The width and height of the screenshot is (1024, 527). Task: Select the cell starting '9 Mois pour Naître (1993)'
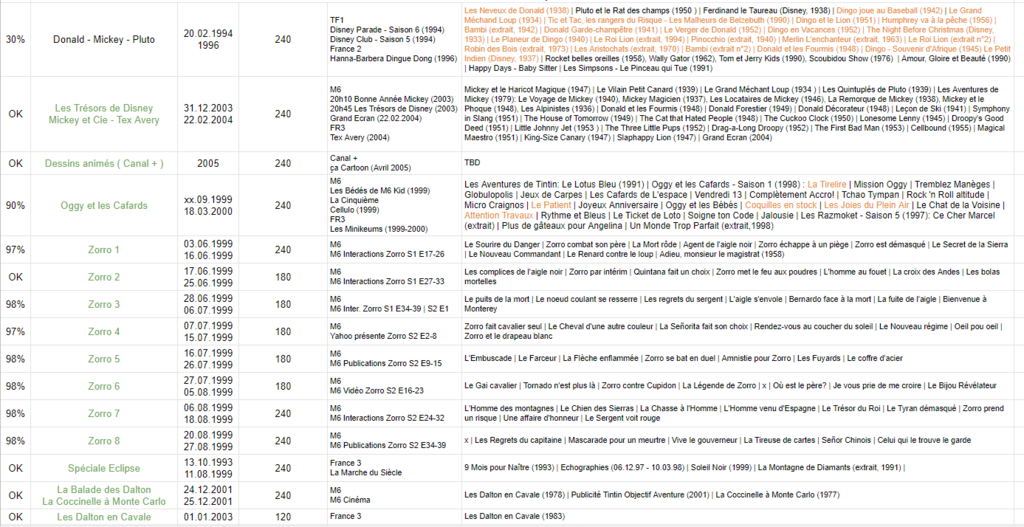(738, 469)
